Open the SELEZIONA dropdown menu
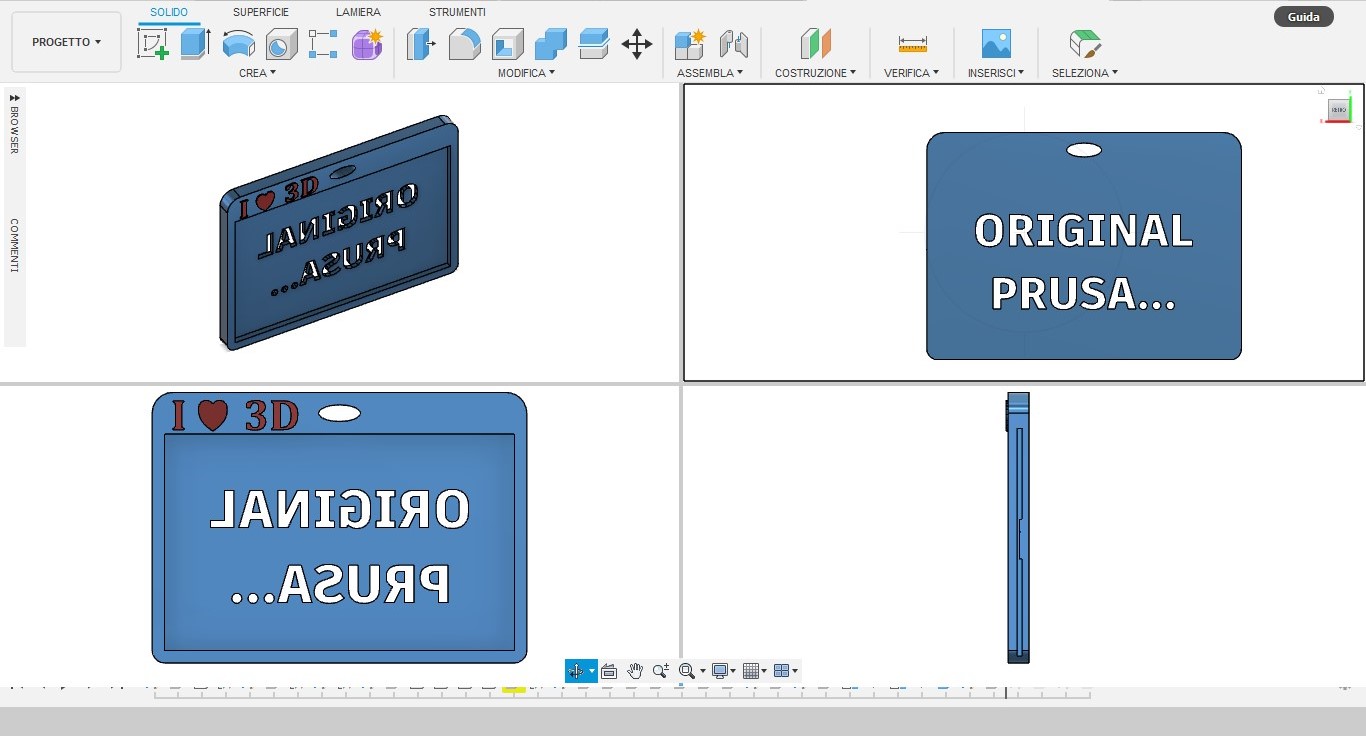The width and height of the screenshot is (1366, 736). (1085, 73)
